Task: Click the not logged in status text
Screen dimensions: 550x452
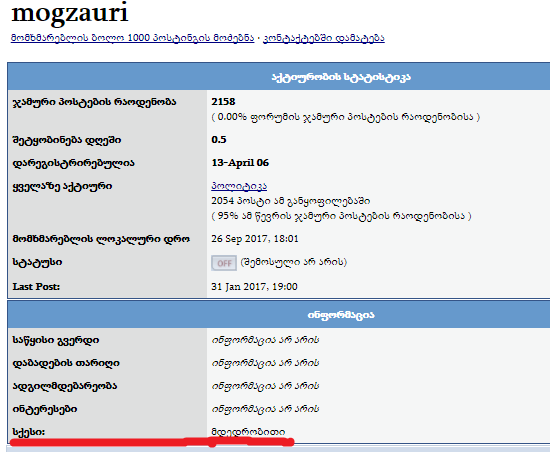Action: pos(294,262)
